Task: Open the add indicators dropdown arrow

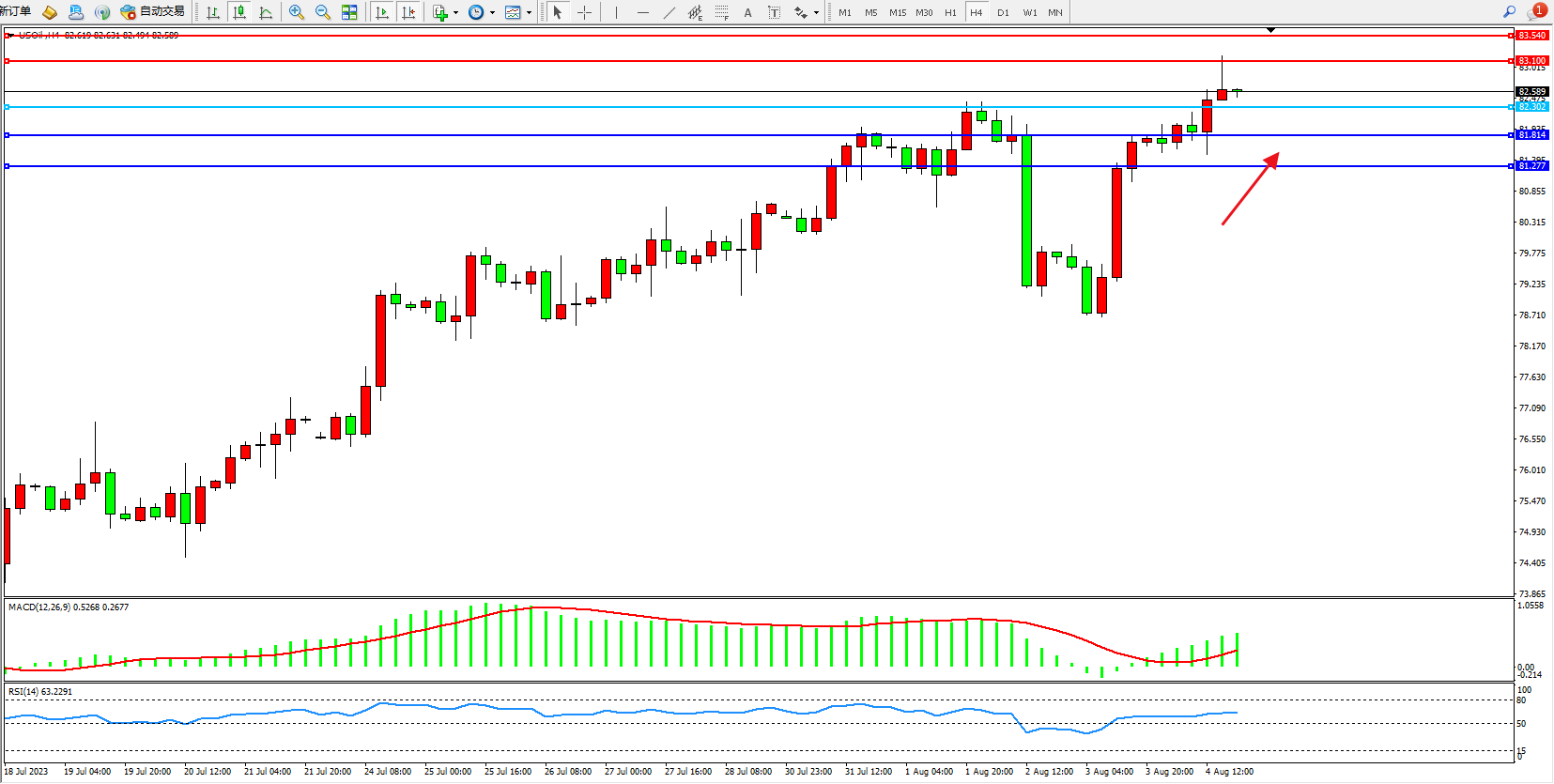Action: [x=456, y=13]
